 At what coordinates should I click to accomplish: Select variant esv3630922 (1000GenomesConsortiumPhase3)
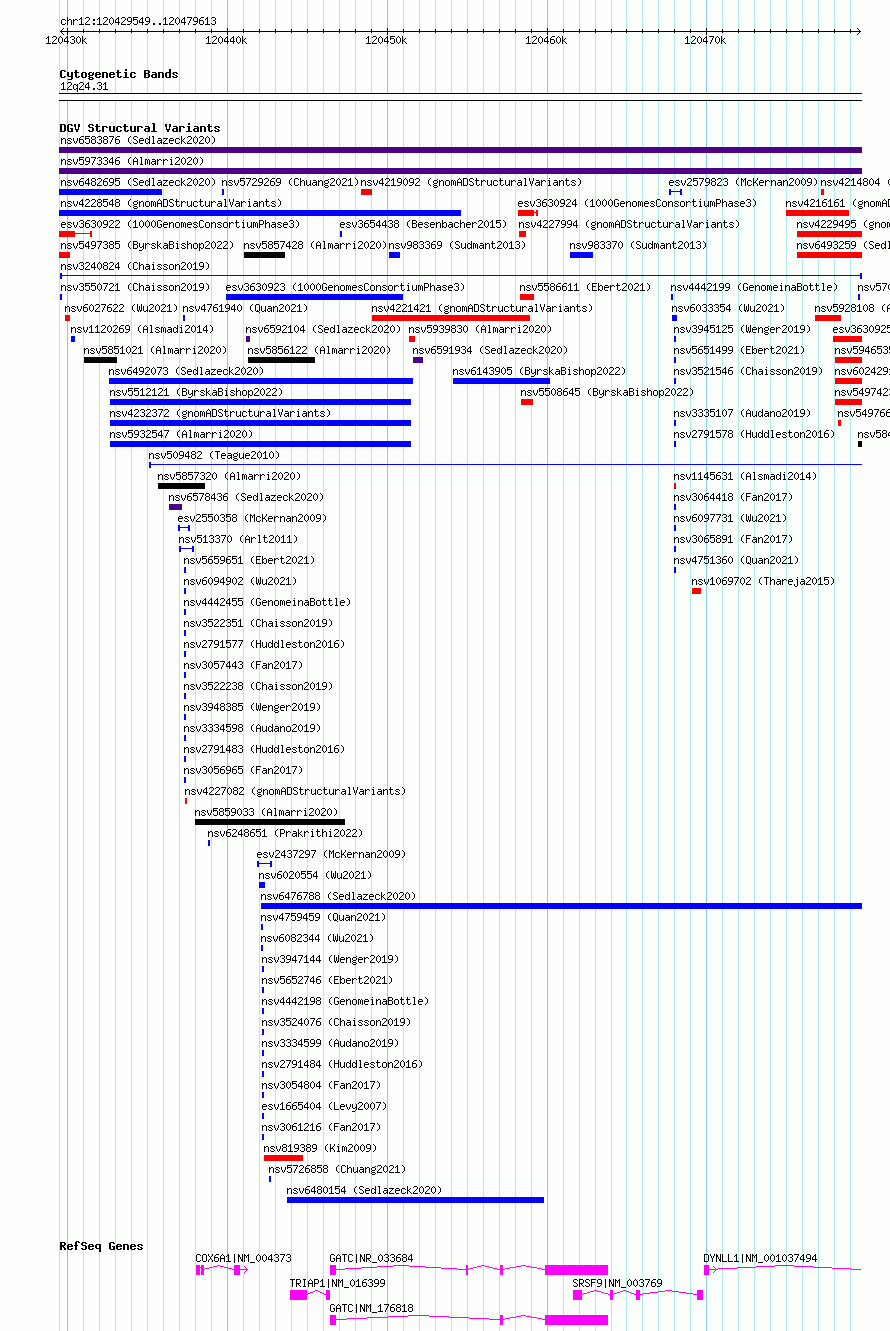coord(179,224)
